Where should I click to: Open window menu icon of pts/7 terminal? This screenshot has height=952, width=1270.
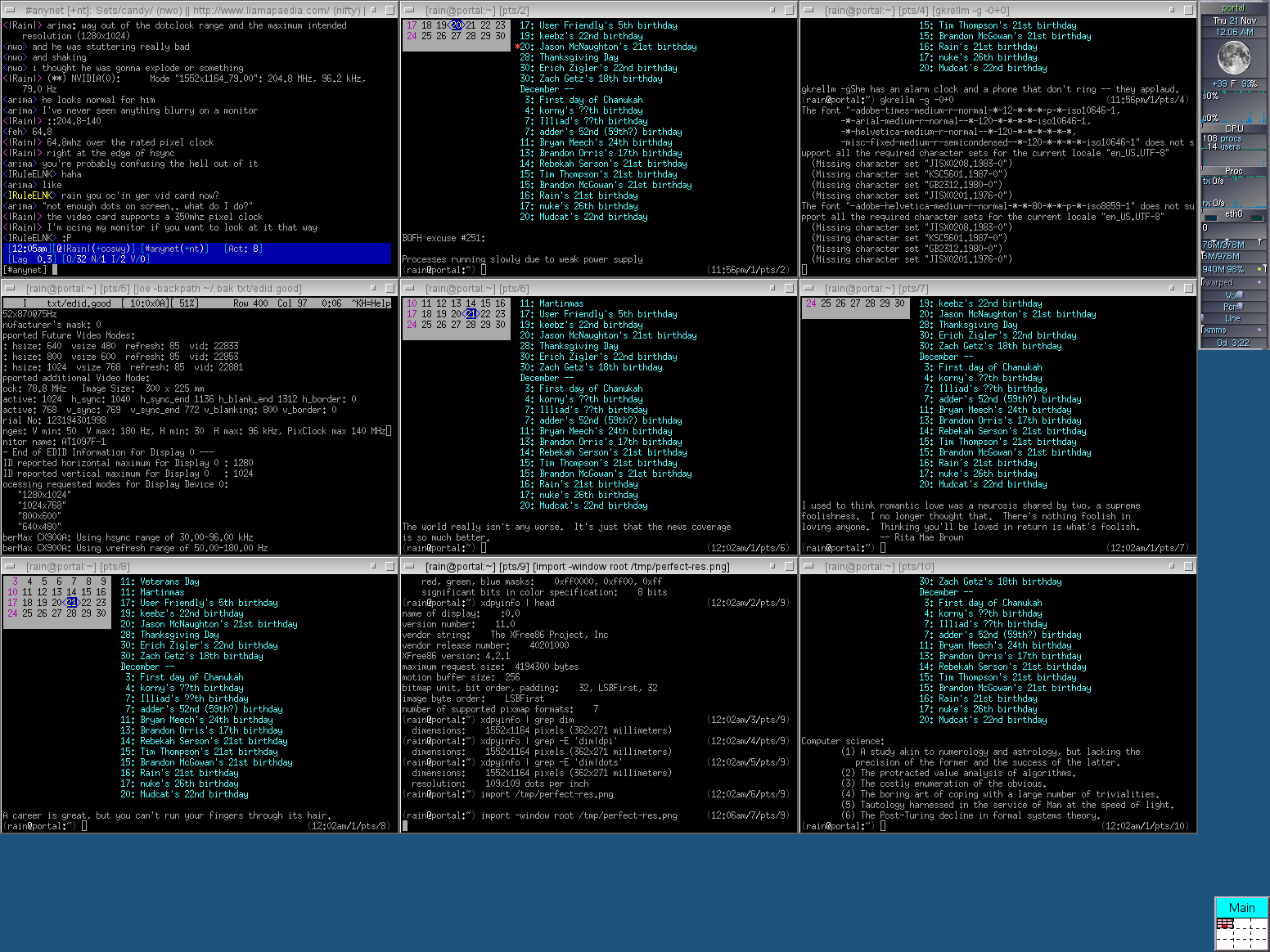[x=808, y=288]
